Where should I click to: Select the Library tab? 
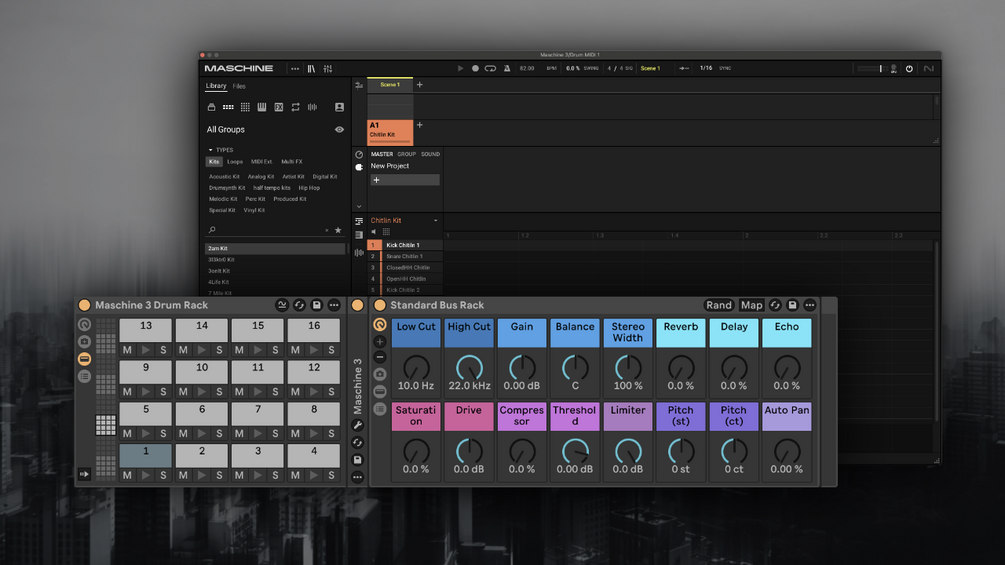[216, 86]
